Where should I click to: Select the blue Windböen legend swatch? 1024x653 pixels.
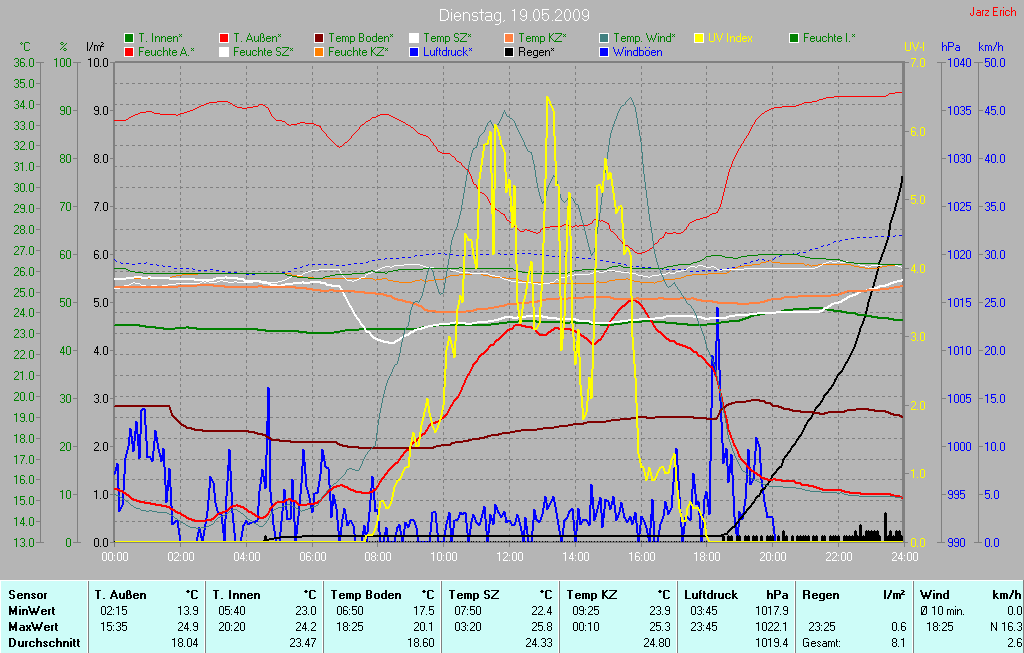[604, 51]
